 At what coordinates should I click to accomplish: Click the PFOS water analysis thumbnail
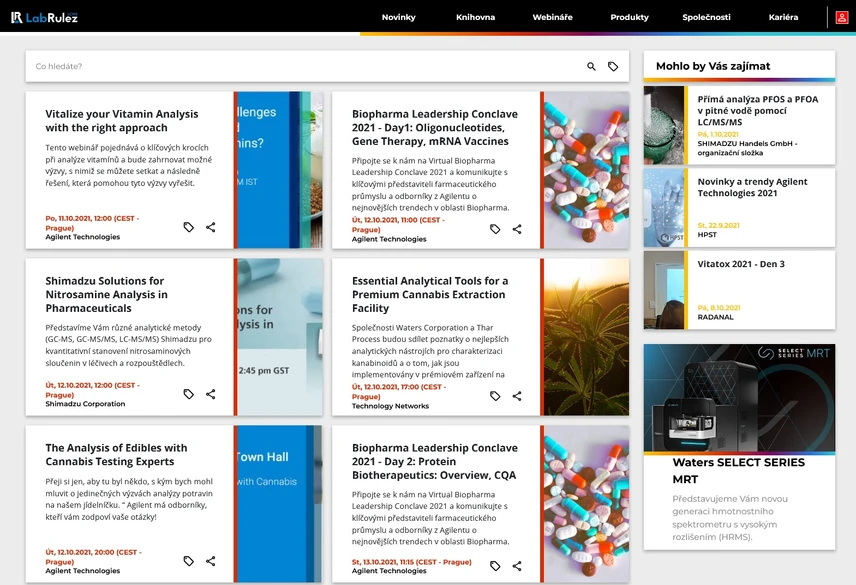click(664, 126)
